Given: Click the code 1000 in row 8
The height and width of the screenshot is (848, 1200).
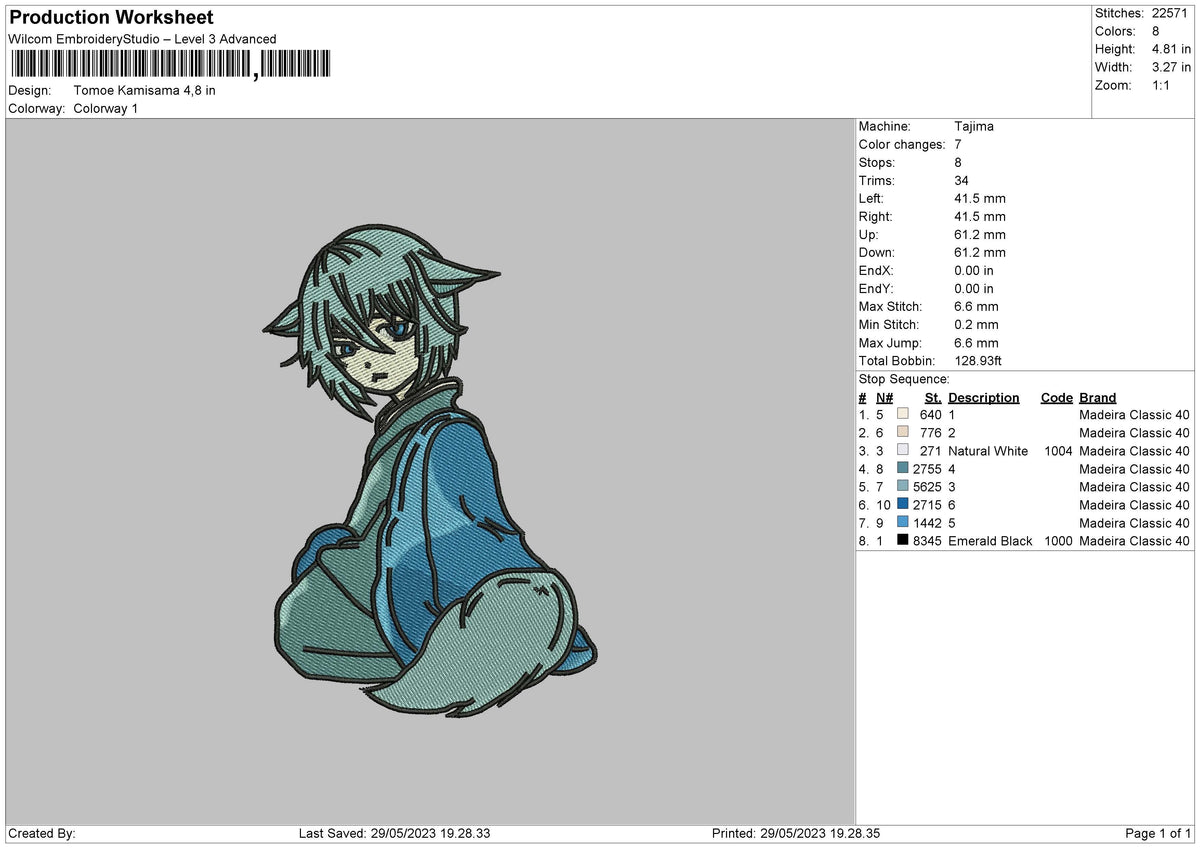Looking at the screenshot, I should click(1057, 541).
